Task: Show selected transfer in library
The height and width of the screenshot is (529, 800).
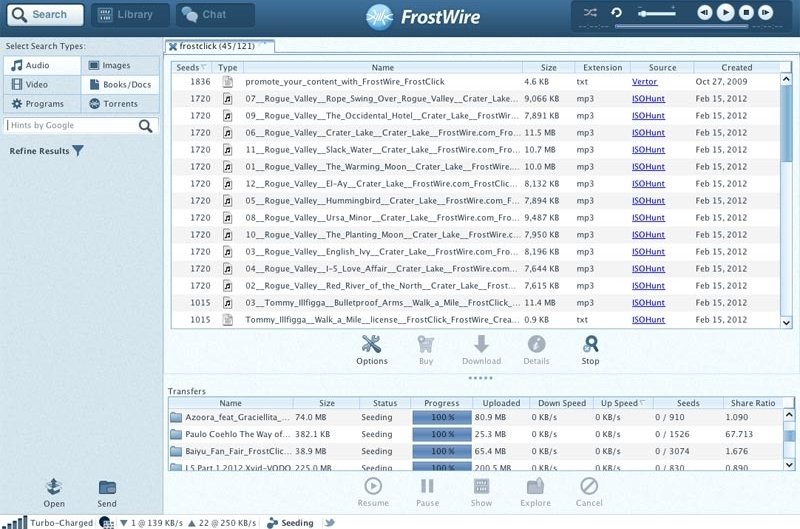Action: tap(481, 492)
